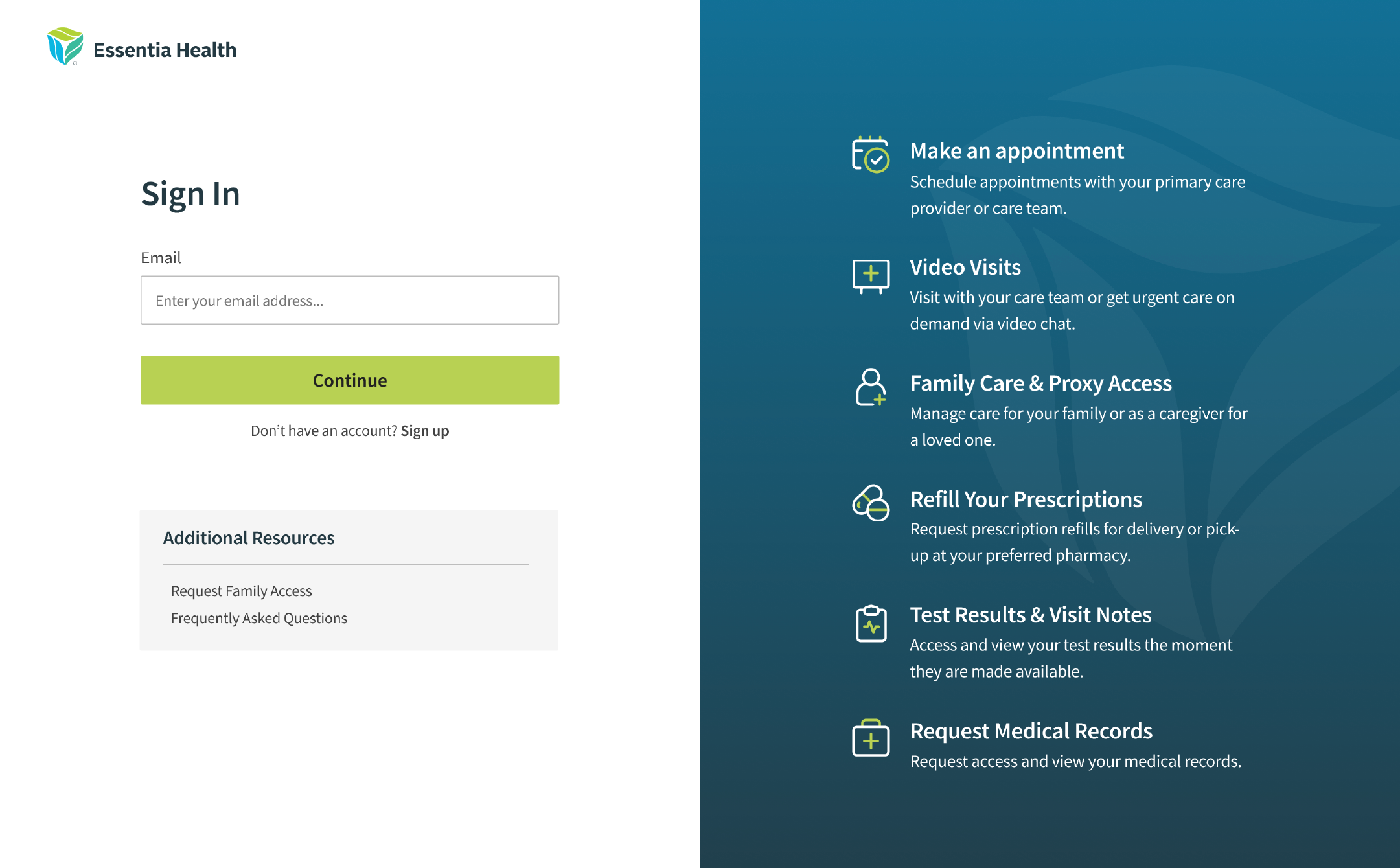Click 'Request access and view your medical records' text
Screen dimensions: 1400x868
coord(1076,761)
